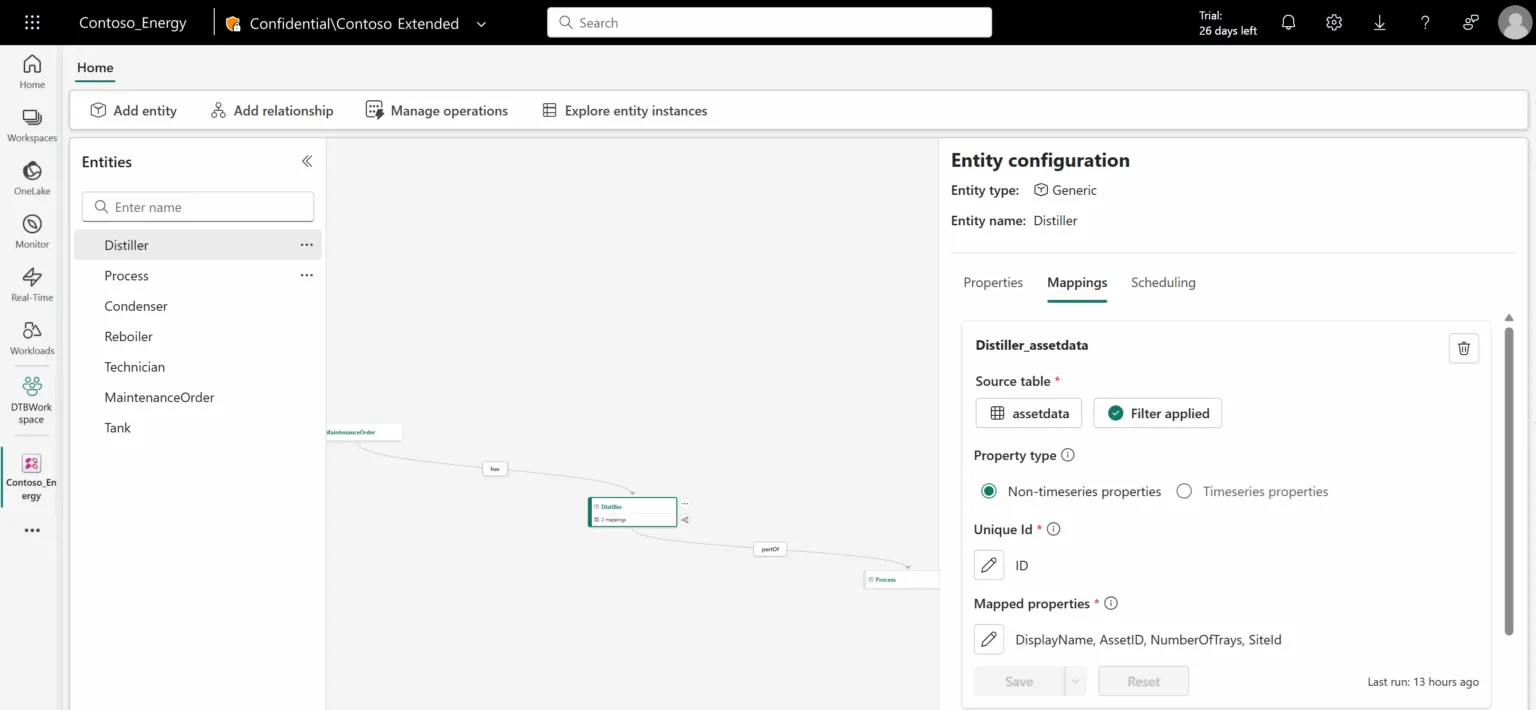Screen dimensions: 1536x710
Task: Open the Save button dropdown arrow
Action: pyautogui.click(x=1075, y=681)
